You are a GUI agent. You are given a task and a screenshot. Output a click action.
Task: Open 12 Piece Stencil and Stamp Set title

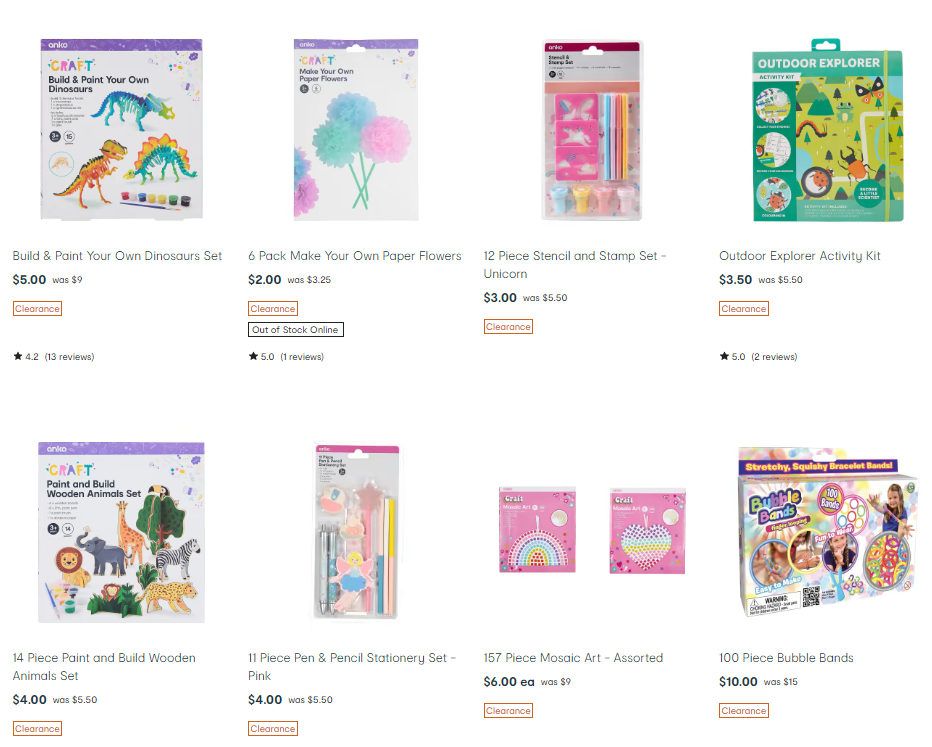pos(575,264)
